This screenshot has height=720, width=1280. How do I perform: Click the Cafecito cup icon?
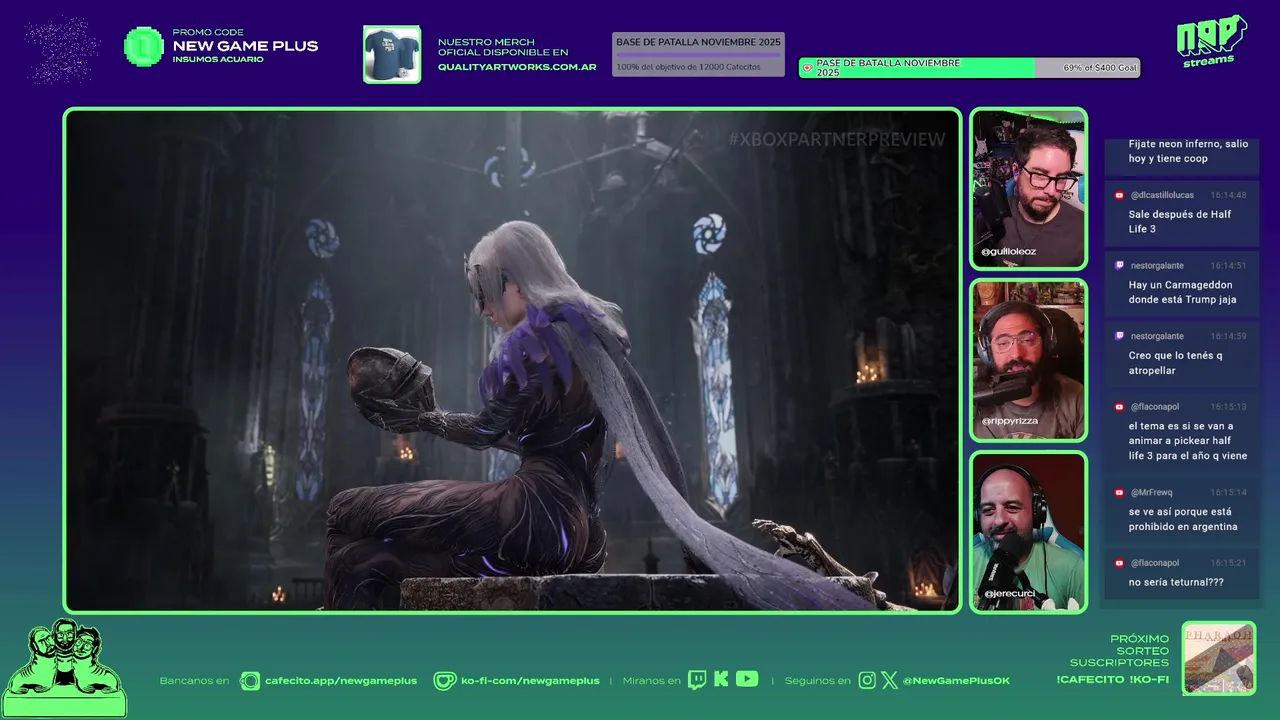(x=250, y=681)
